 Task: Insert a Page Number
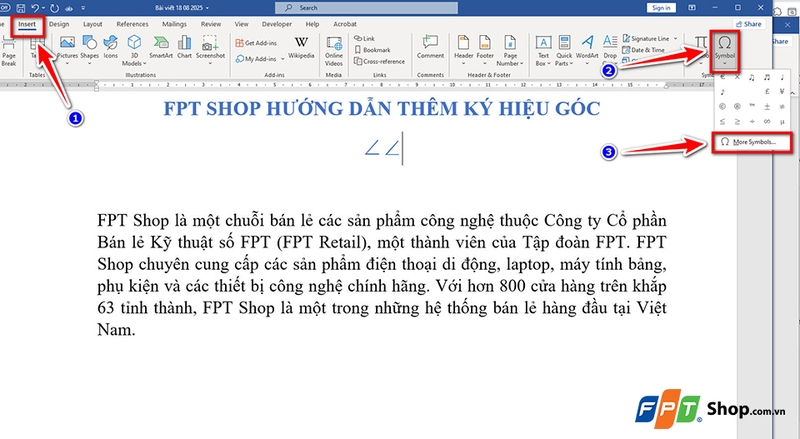tap(510, 51)
